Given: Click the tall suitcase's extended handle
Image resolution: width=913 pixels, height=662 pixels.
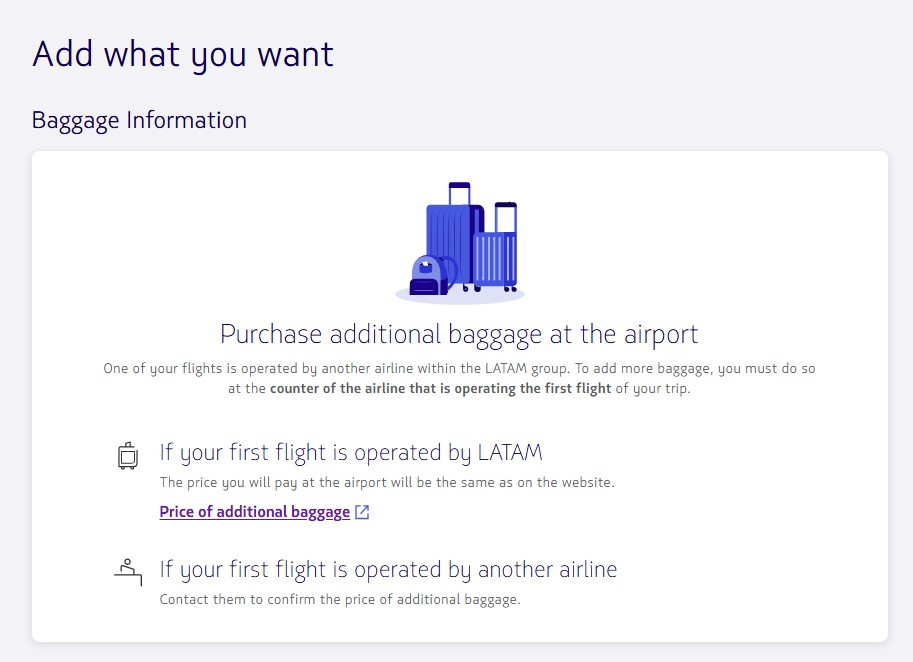Looking at the screenshot, I should tap(459, 193).
